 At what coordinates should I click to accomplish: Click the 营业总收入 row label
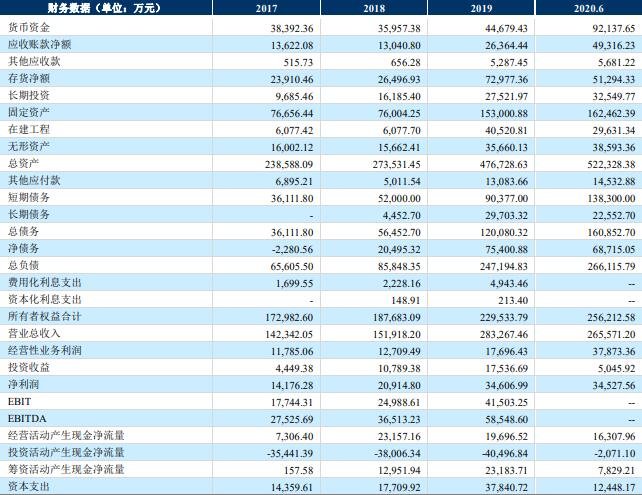(x=34, y=333)
